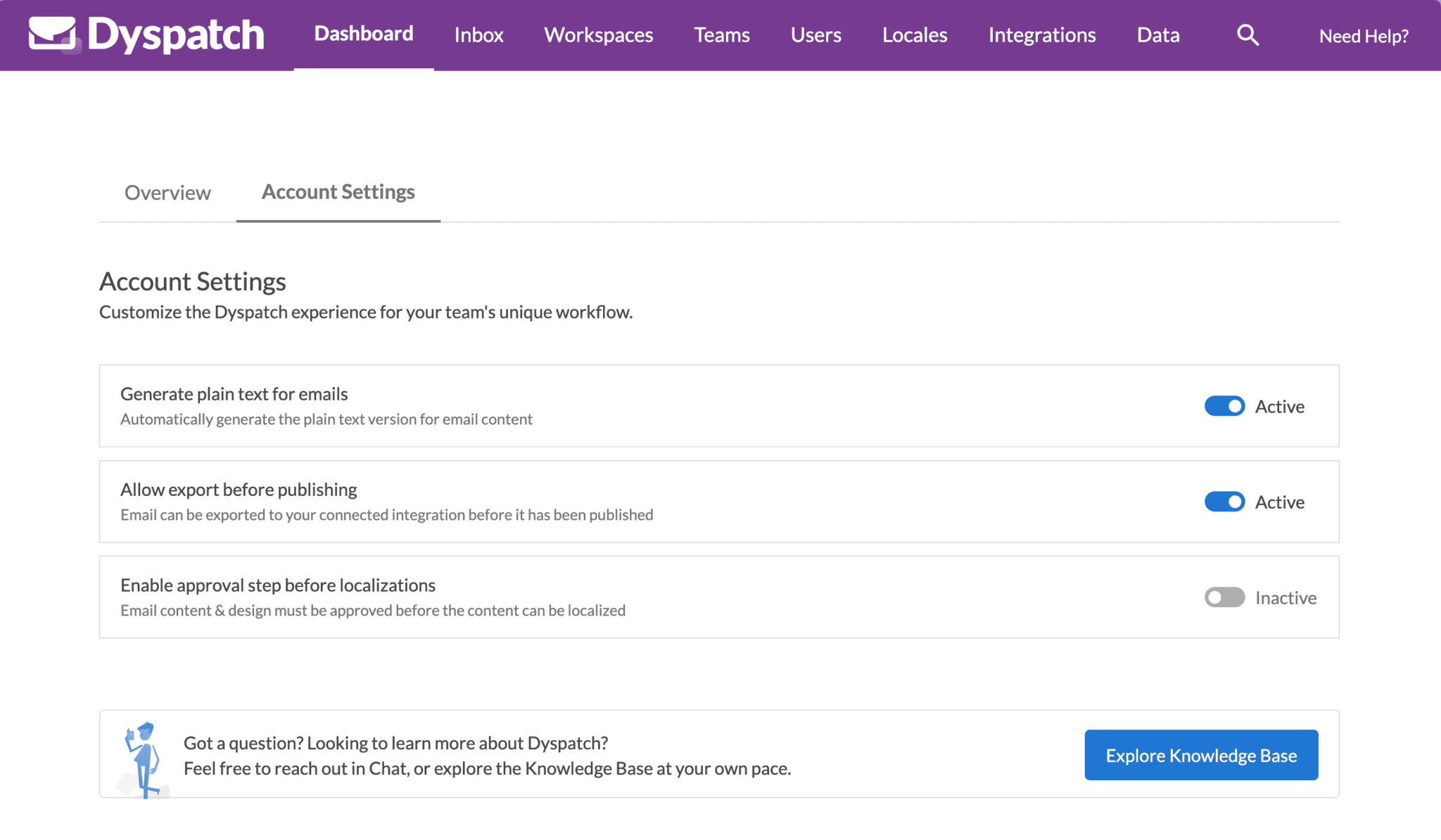Return to the Dashboard page
Screen dimensions: 1441x840
tap(363, 33)
